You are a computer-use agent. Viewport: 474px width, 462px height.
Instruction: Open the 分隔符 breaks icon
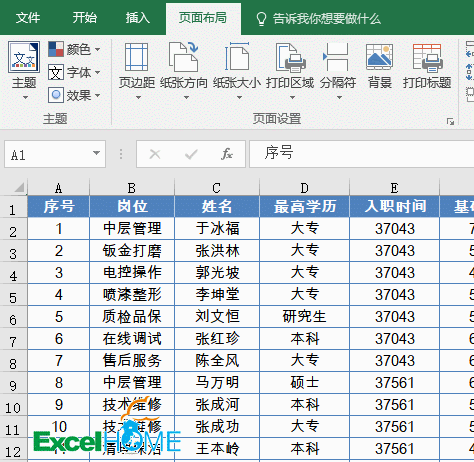pos(336,57)
